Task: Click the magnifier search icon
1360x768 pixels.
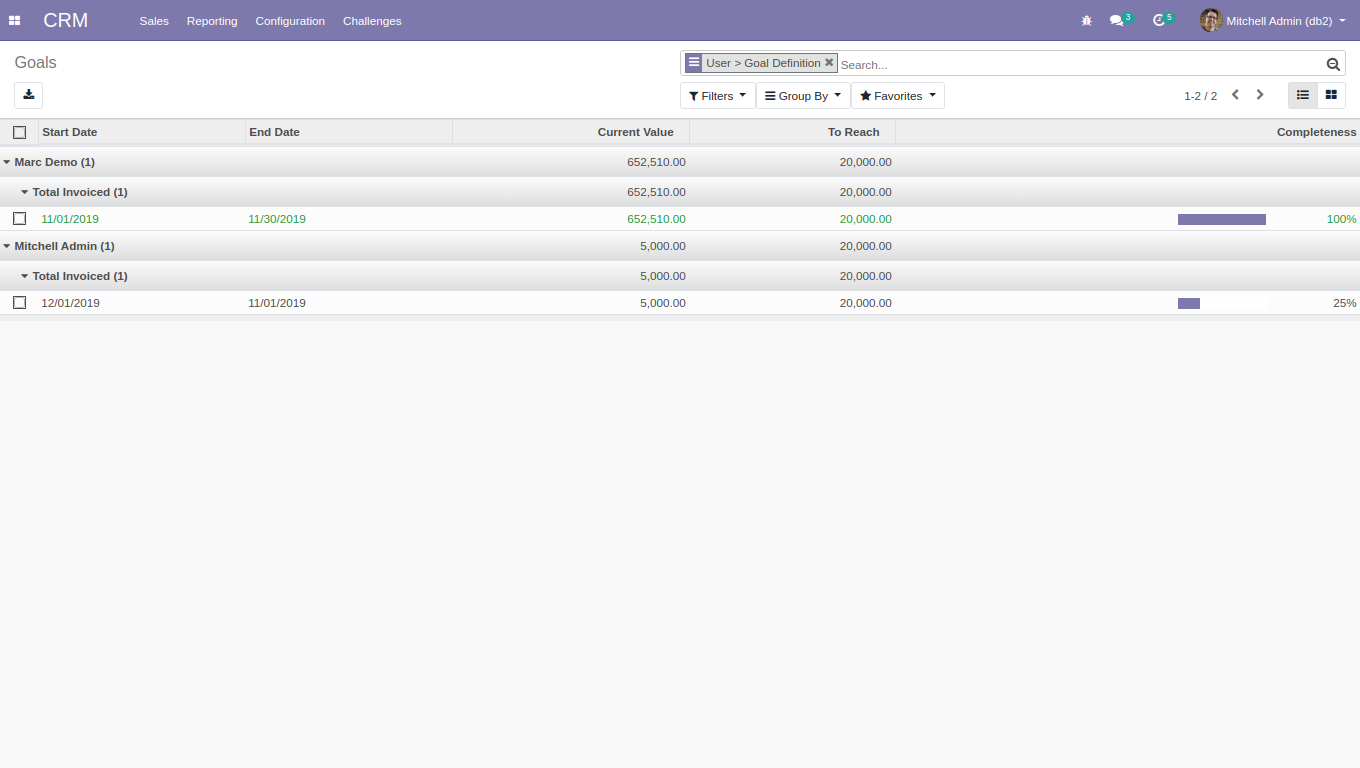Action: coord(1333,64)
